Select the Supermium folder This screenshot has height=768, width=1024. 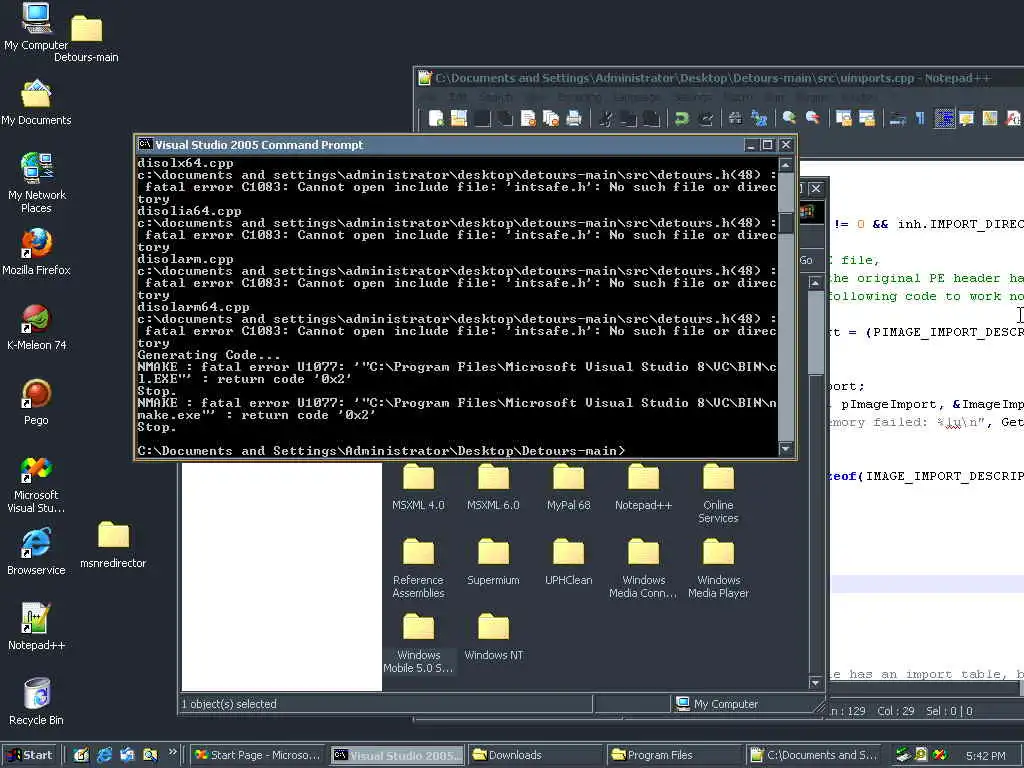pyautogui.click(x=493, y=562)
